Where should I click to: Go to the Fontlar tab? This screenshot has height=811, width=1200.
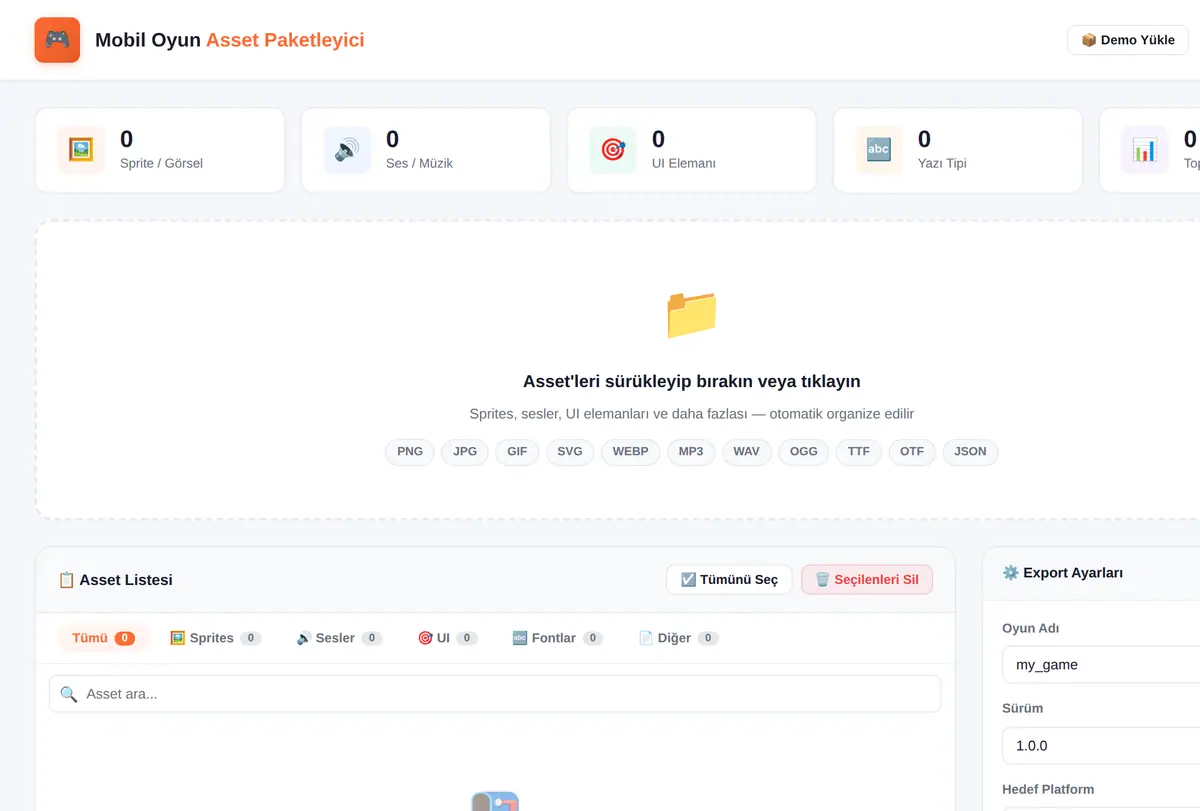[x=557, y=638]
